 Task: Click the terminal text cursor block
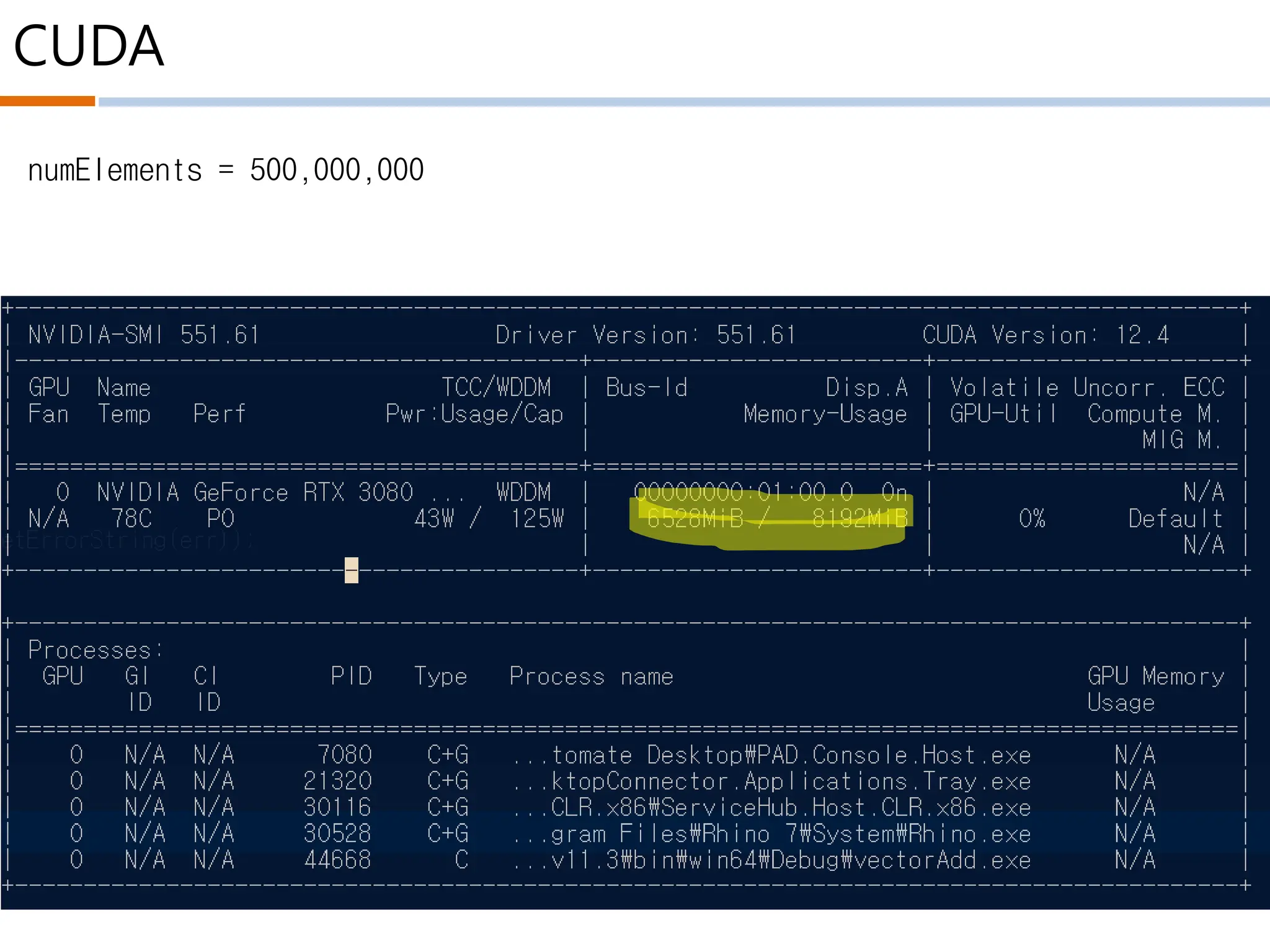[x=352, y=570]
